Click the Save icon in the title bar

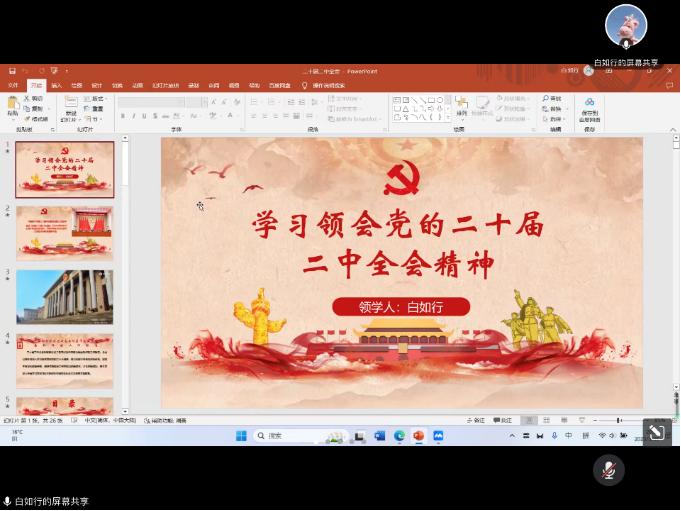12,71
